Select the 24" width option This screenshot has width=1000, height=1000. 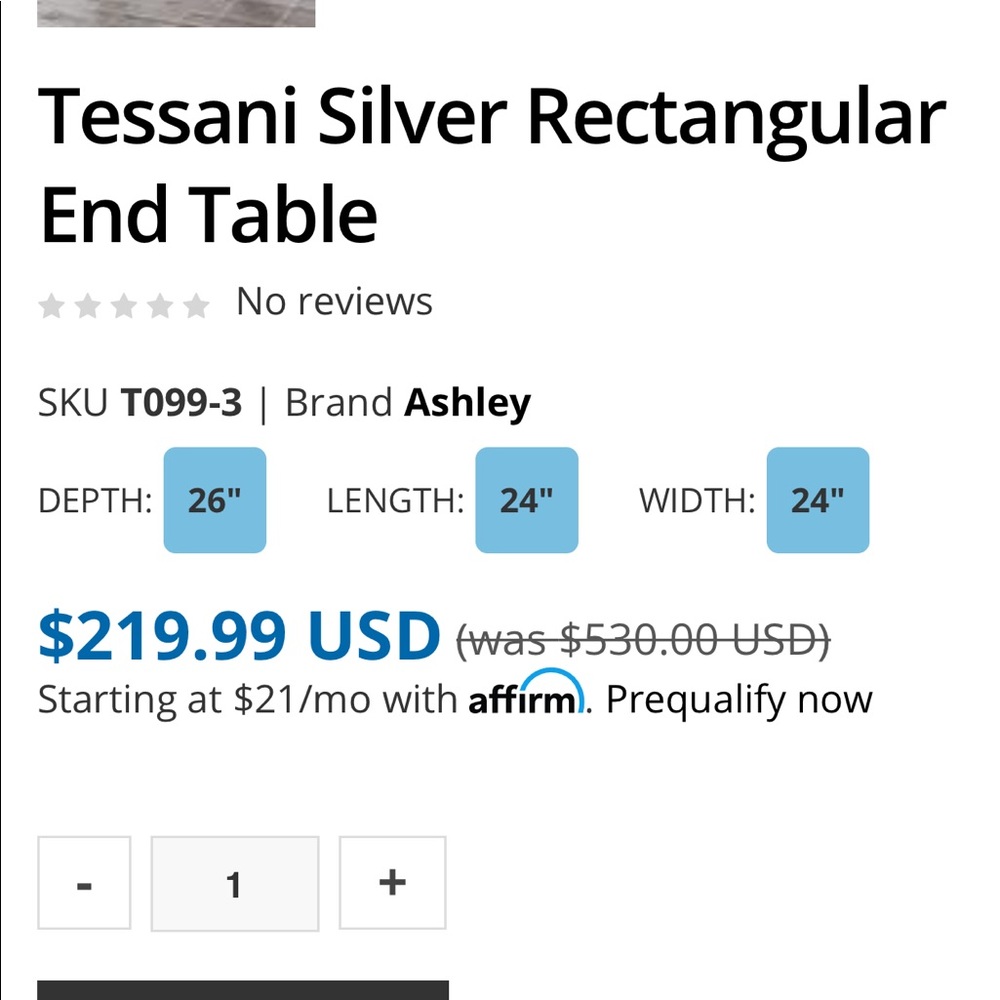(817, 500)
